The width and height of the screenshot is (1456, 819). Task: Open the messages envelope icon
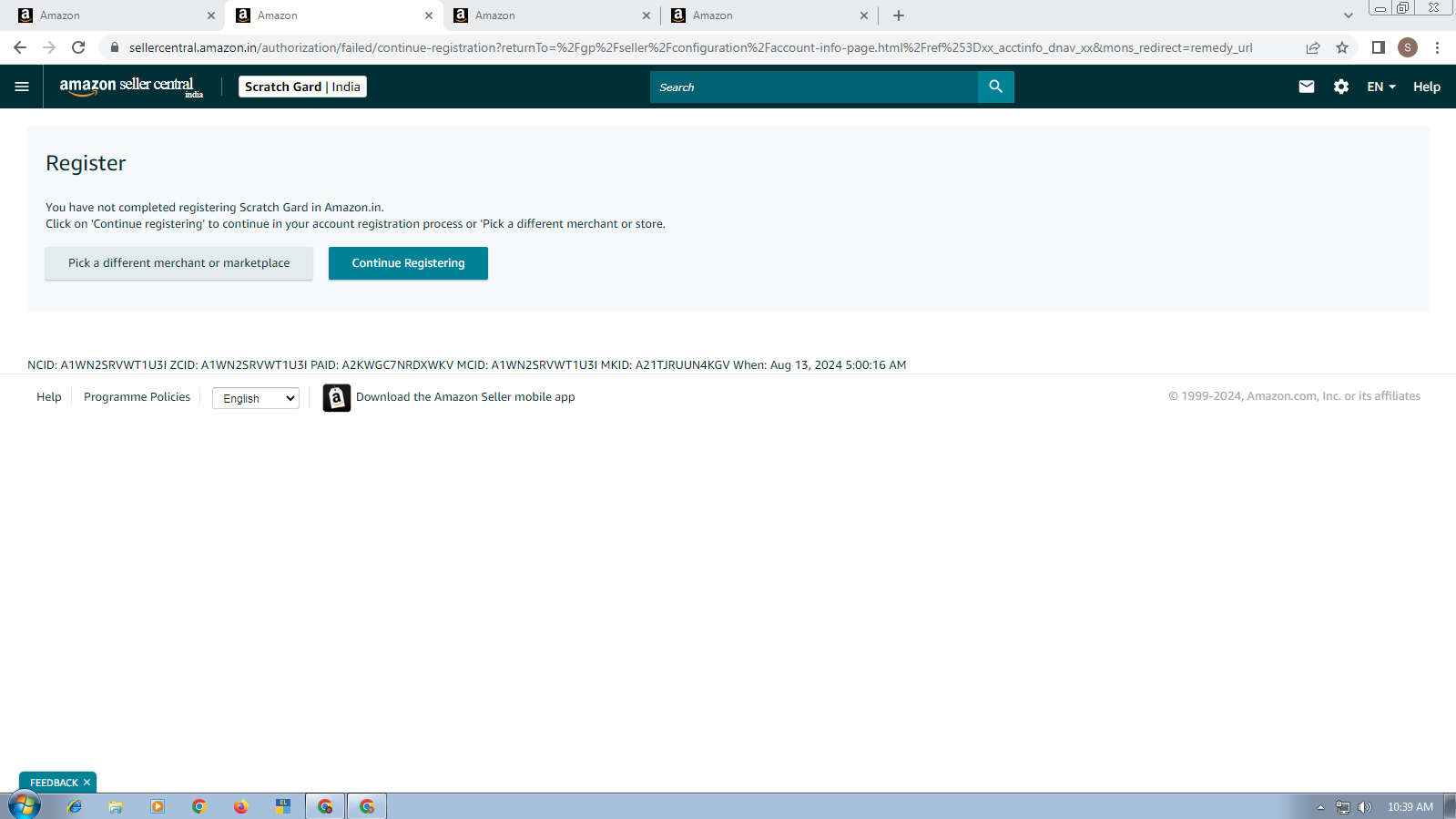click(x=1306, y=87)
